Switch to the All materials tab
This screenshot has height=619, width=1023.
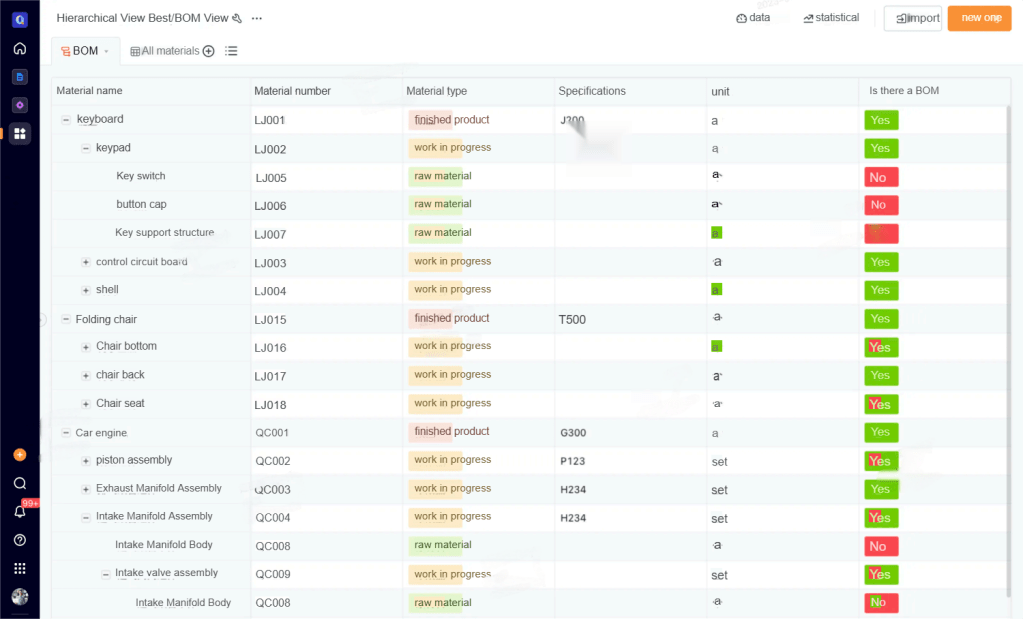click(169, 51)
